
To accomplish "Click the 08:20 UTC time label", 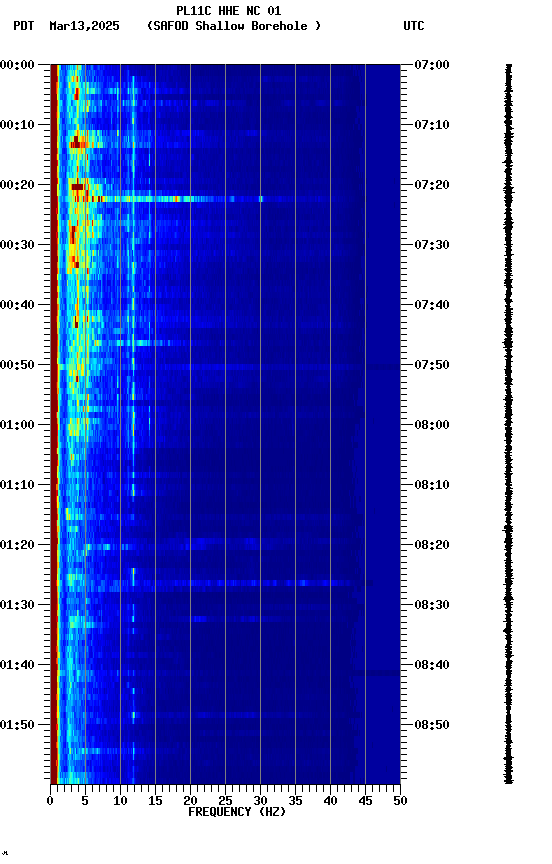I will click(432, 546).
